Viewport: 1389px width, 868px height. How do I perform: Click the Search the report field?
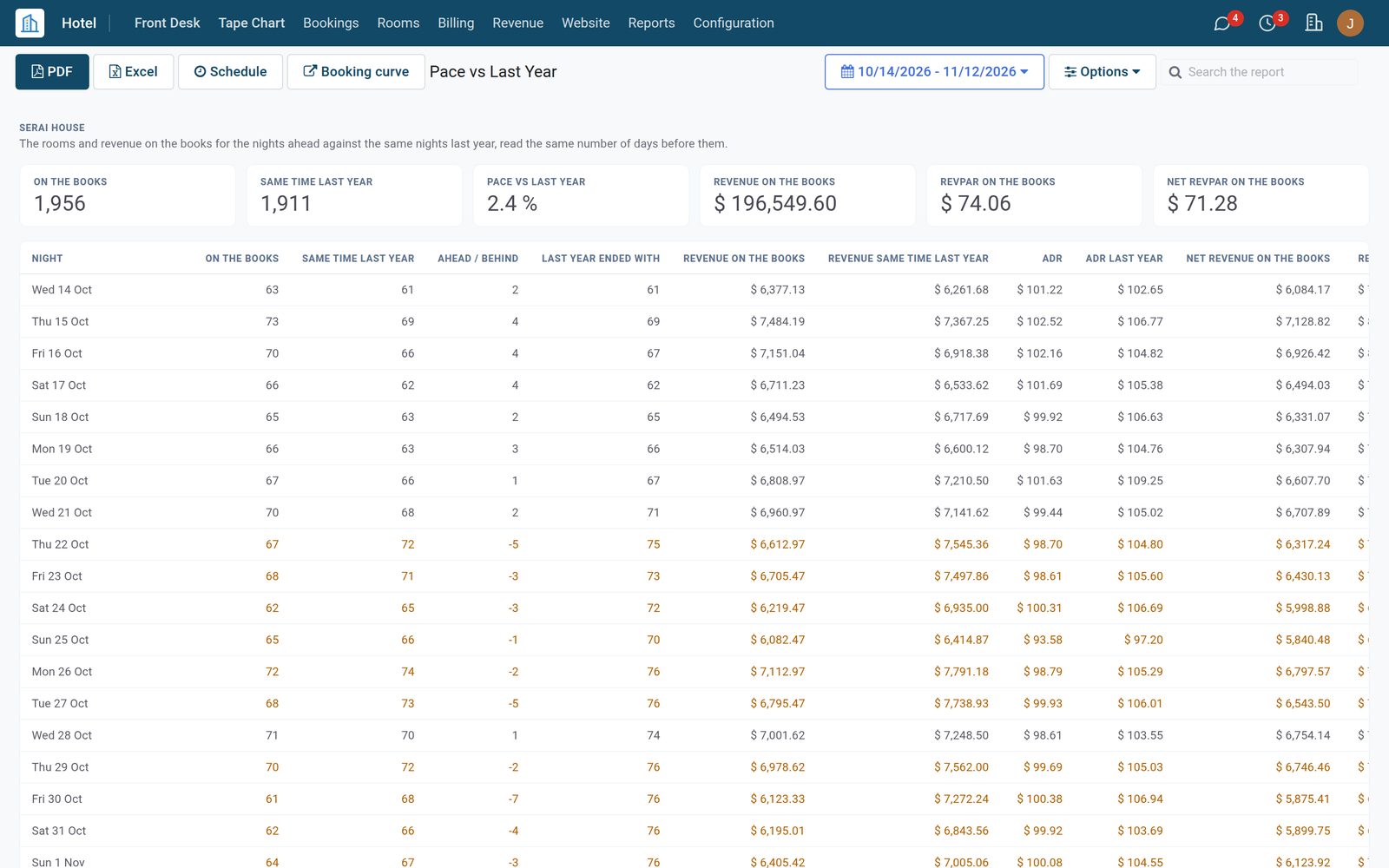[x=1271, y=72]
